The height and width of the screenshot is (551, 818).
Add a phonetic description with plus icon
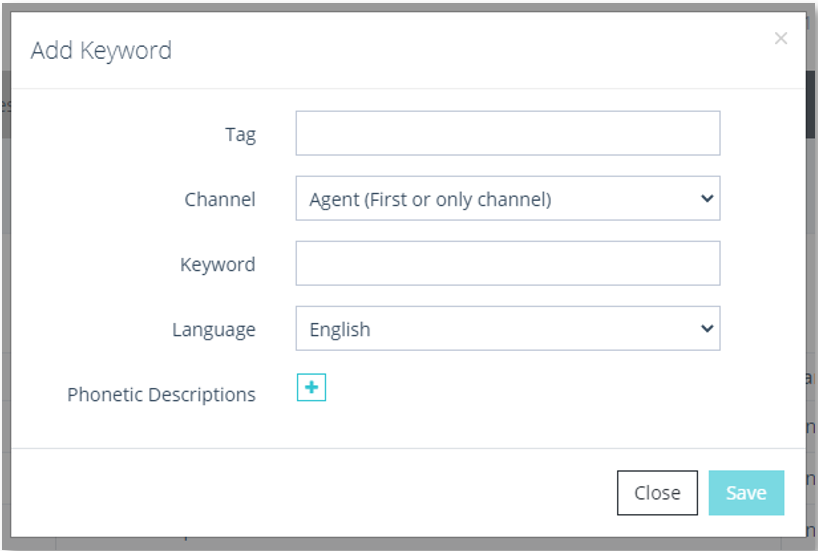click(x=311, y=387)
